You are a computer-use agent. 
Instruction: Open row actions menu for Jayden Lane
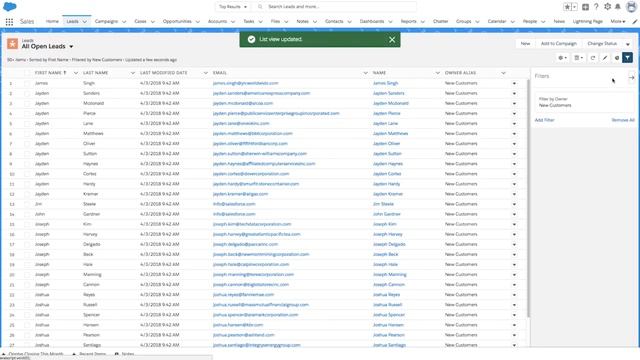[x=514, y=124]
